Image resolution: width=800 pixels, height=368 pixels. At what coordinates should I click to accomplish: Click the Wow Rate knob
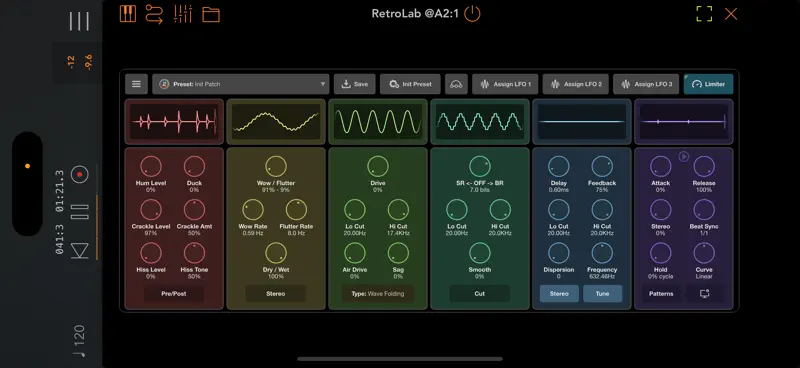[253, 210]
